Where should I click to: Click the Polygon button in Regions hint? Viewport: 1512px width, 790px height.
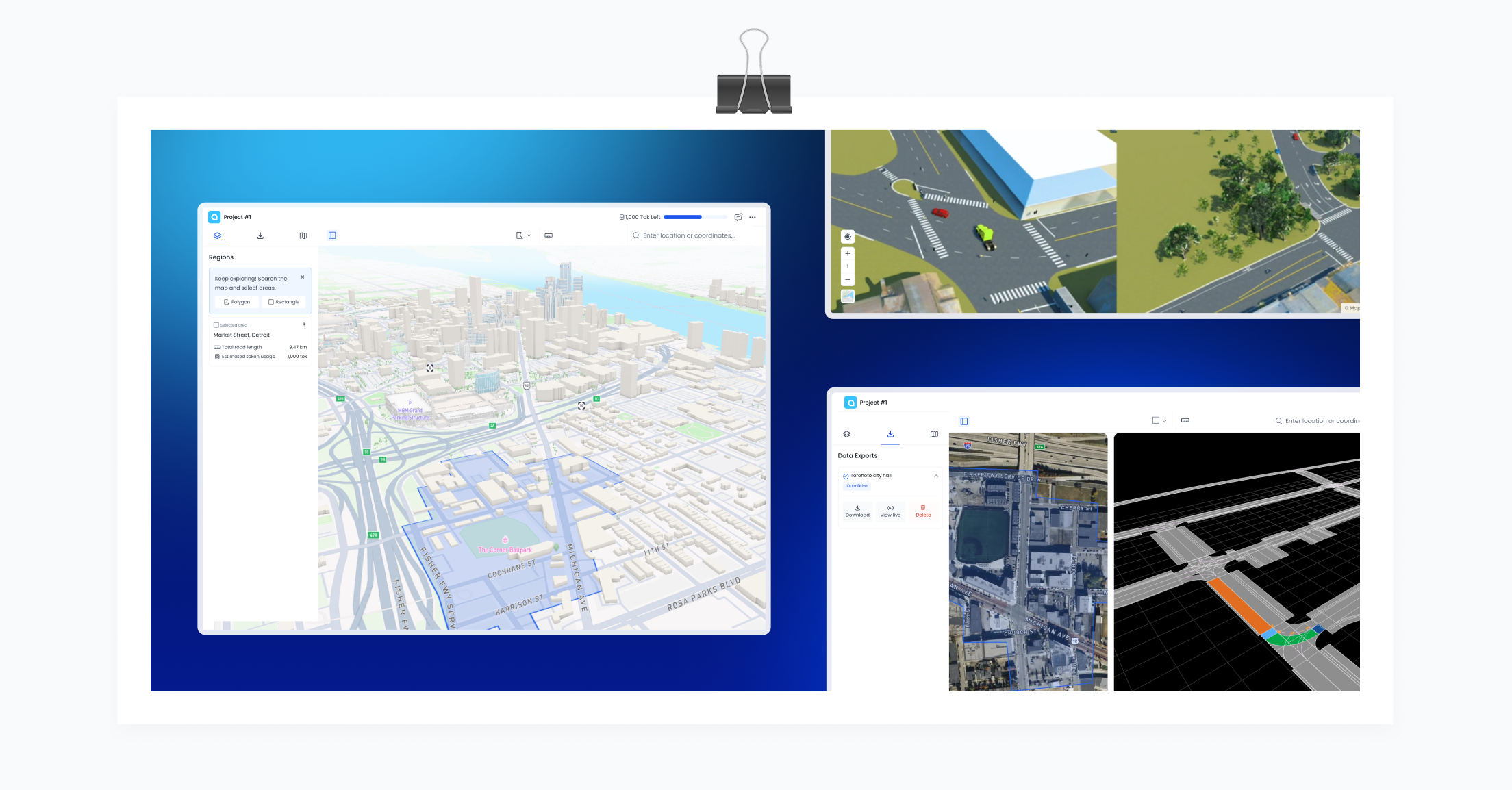(x=237, y=302)
